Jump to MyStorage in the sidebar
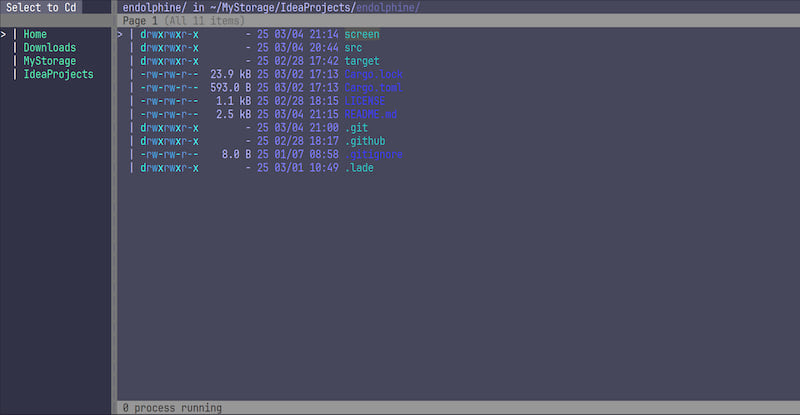The image size is (800, 415). click(x=49, y=61)
